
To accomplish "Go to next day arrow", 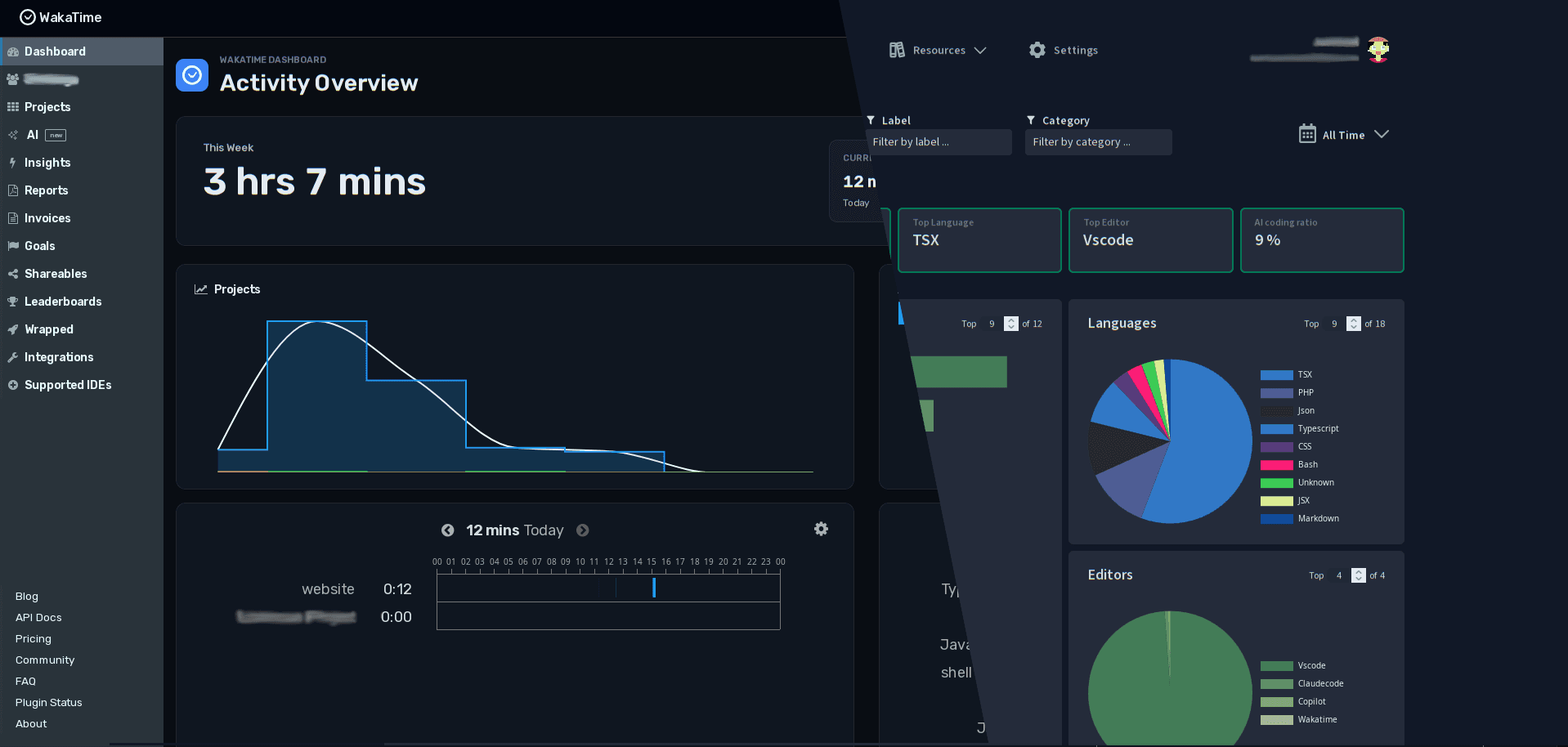I will [583, 530].
